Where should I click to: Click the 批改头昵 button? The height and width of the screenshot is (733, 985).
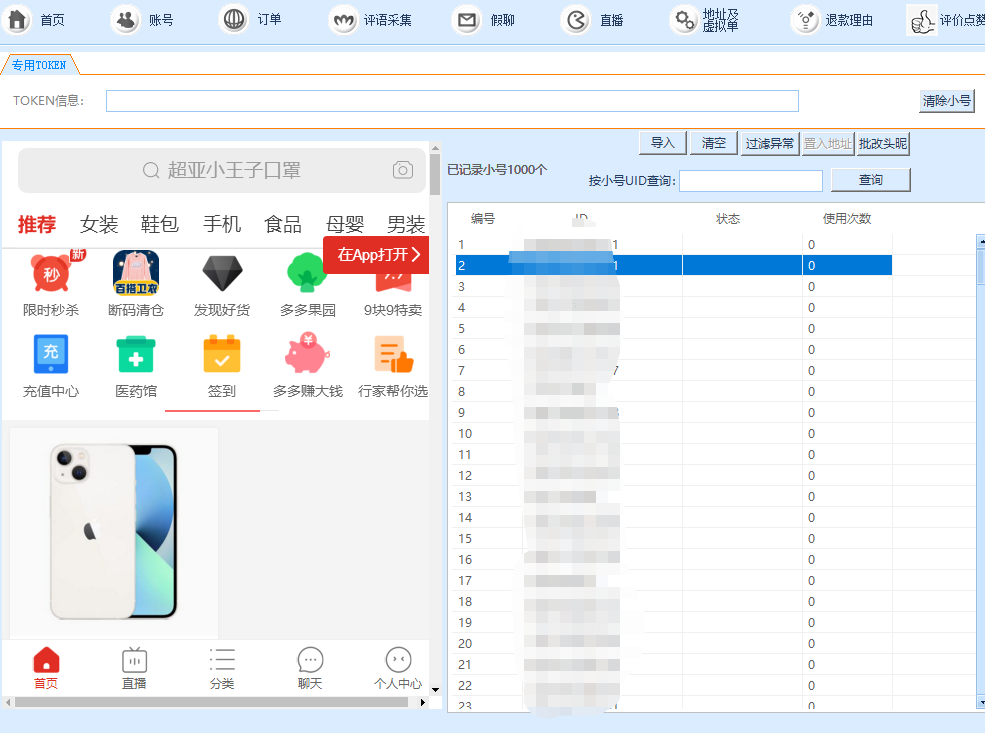[883, 143]
